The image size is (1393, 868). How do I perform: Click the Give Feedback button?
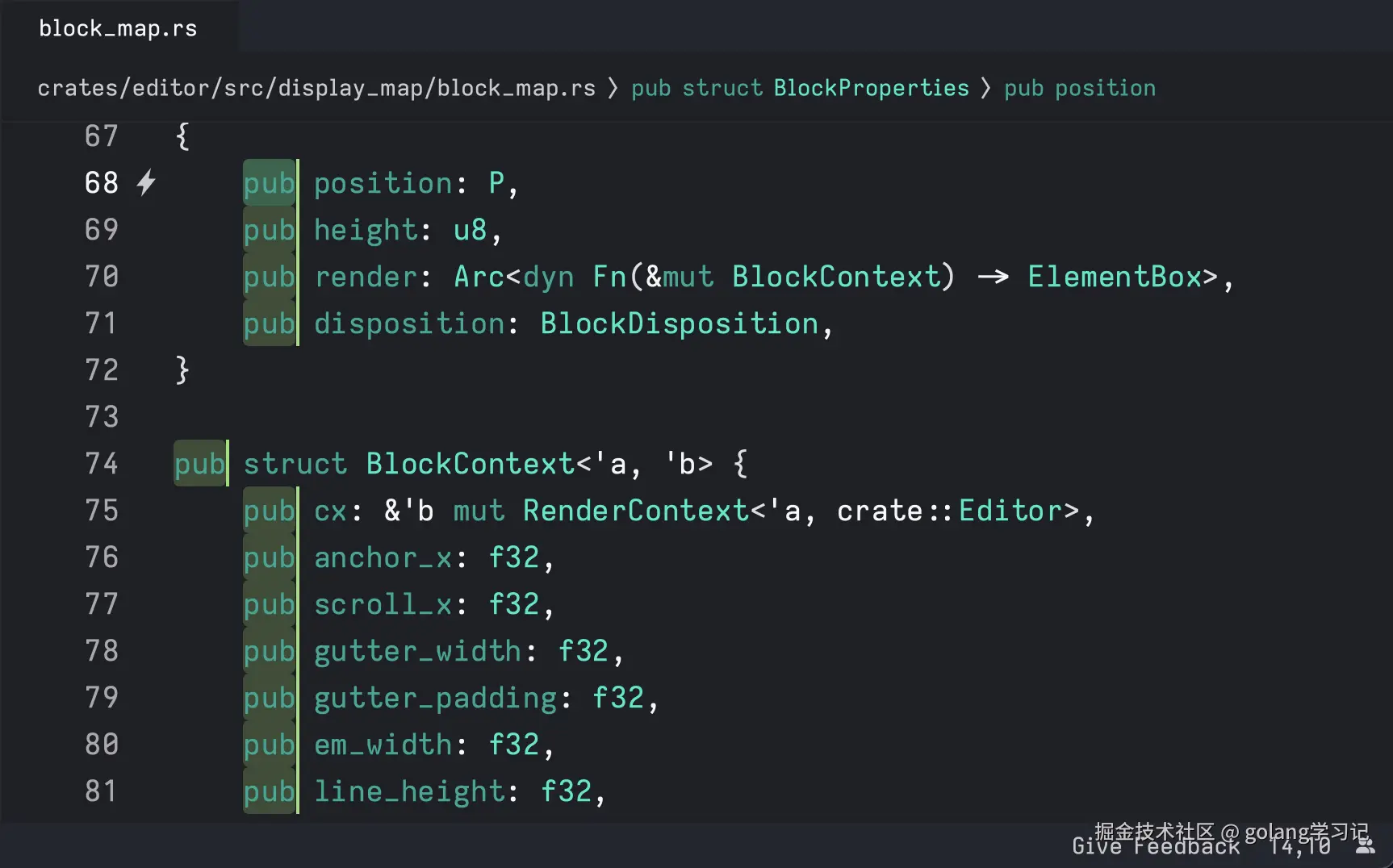(1155, 846)
